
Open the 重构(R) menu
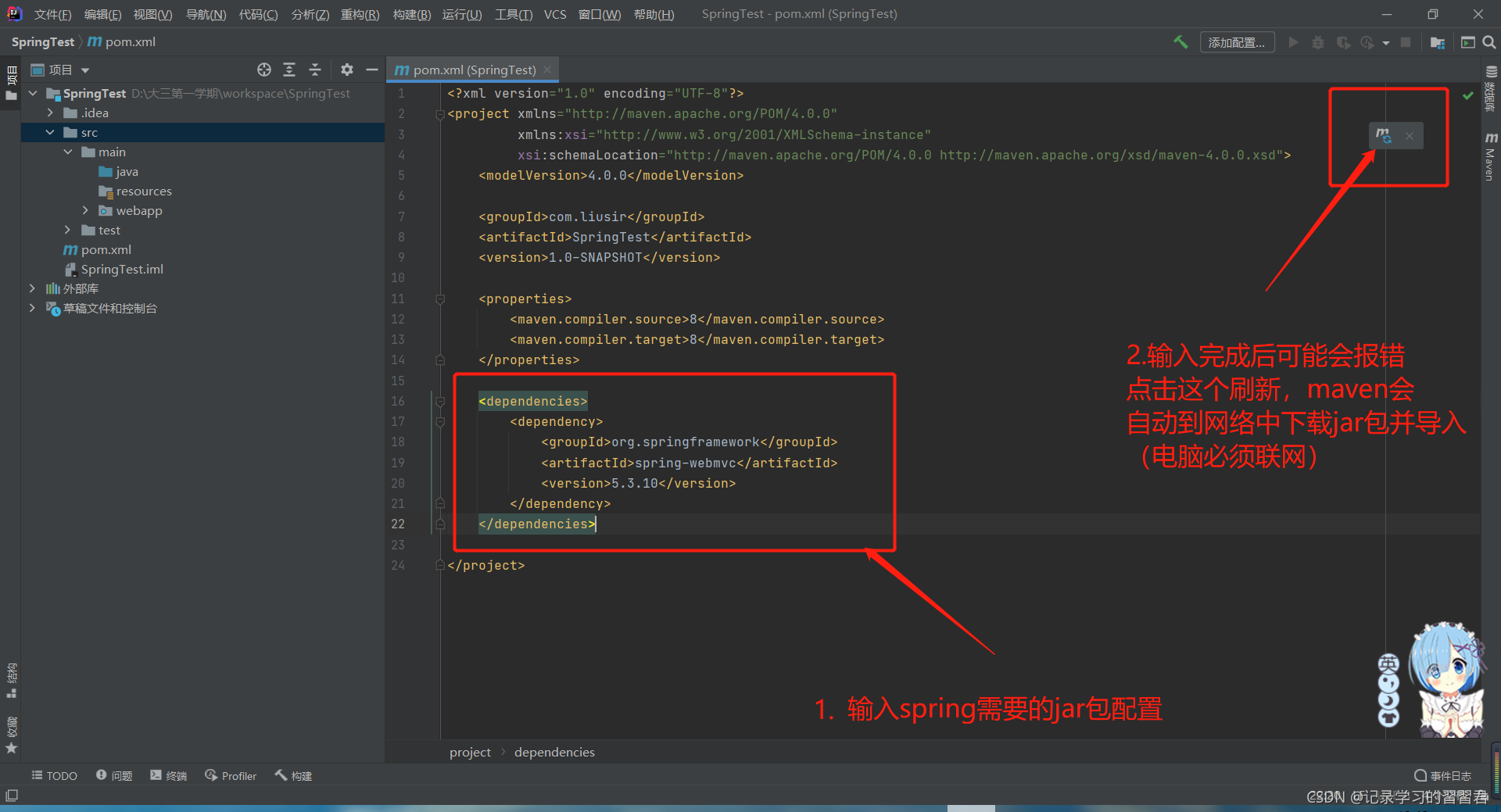[x=360, y=14]
